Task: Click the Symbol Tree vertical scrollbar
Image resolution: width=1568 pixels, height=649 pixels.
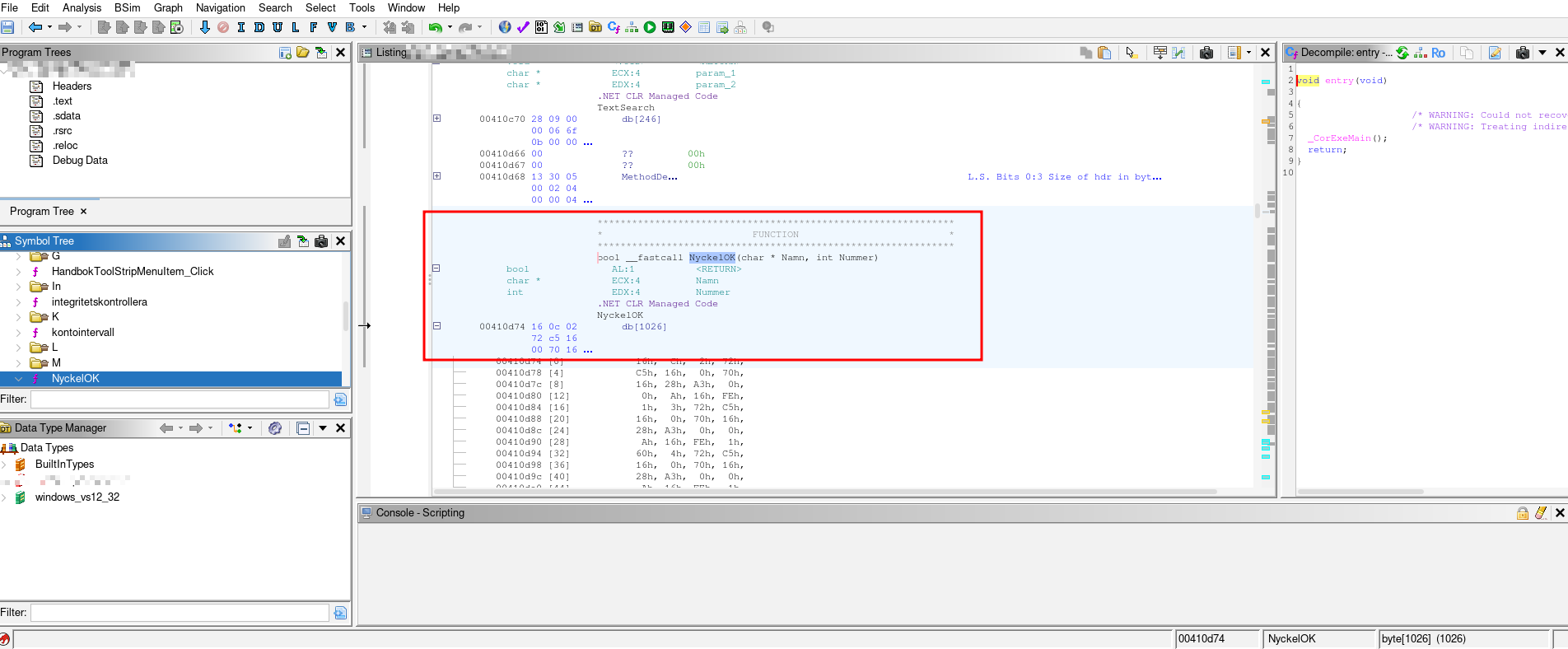Action: click(346, 315)
